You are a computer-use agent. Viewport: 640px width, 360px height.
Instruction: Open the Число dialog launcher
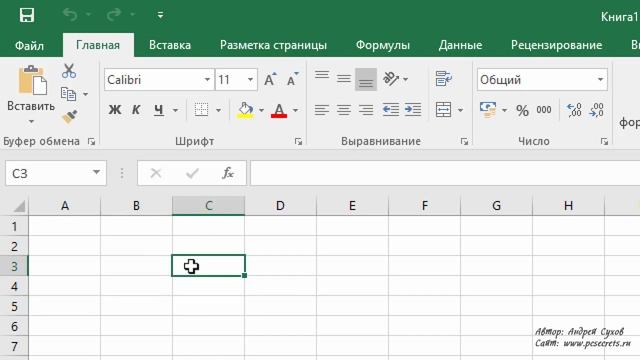point(604,142)
